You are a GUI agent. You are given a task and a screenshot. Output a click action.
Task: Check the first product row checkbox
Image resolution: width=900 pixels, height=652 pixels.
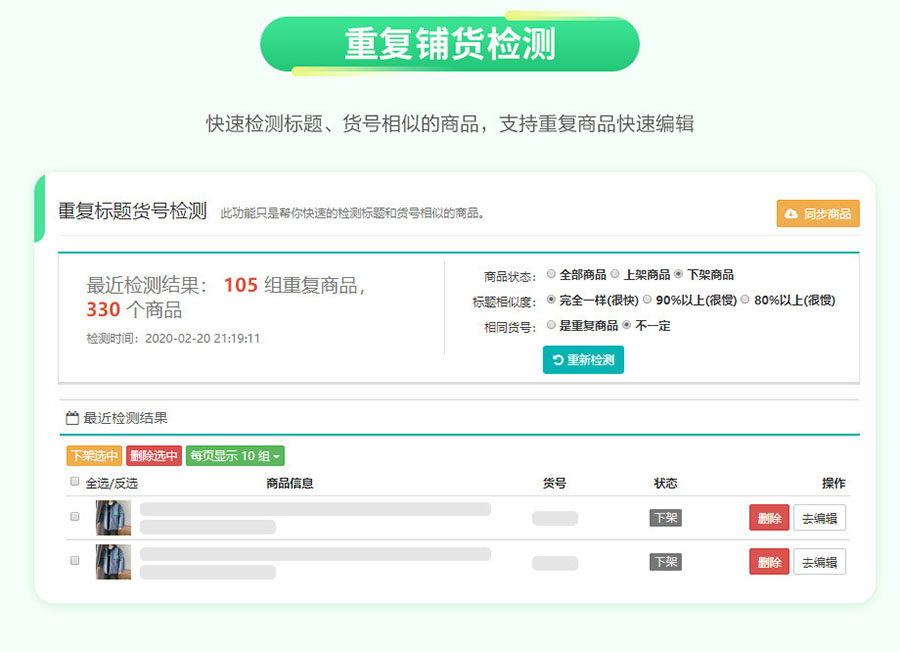(74, 517)
